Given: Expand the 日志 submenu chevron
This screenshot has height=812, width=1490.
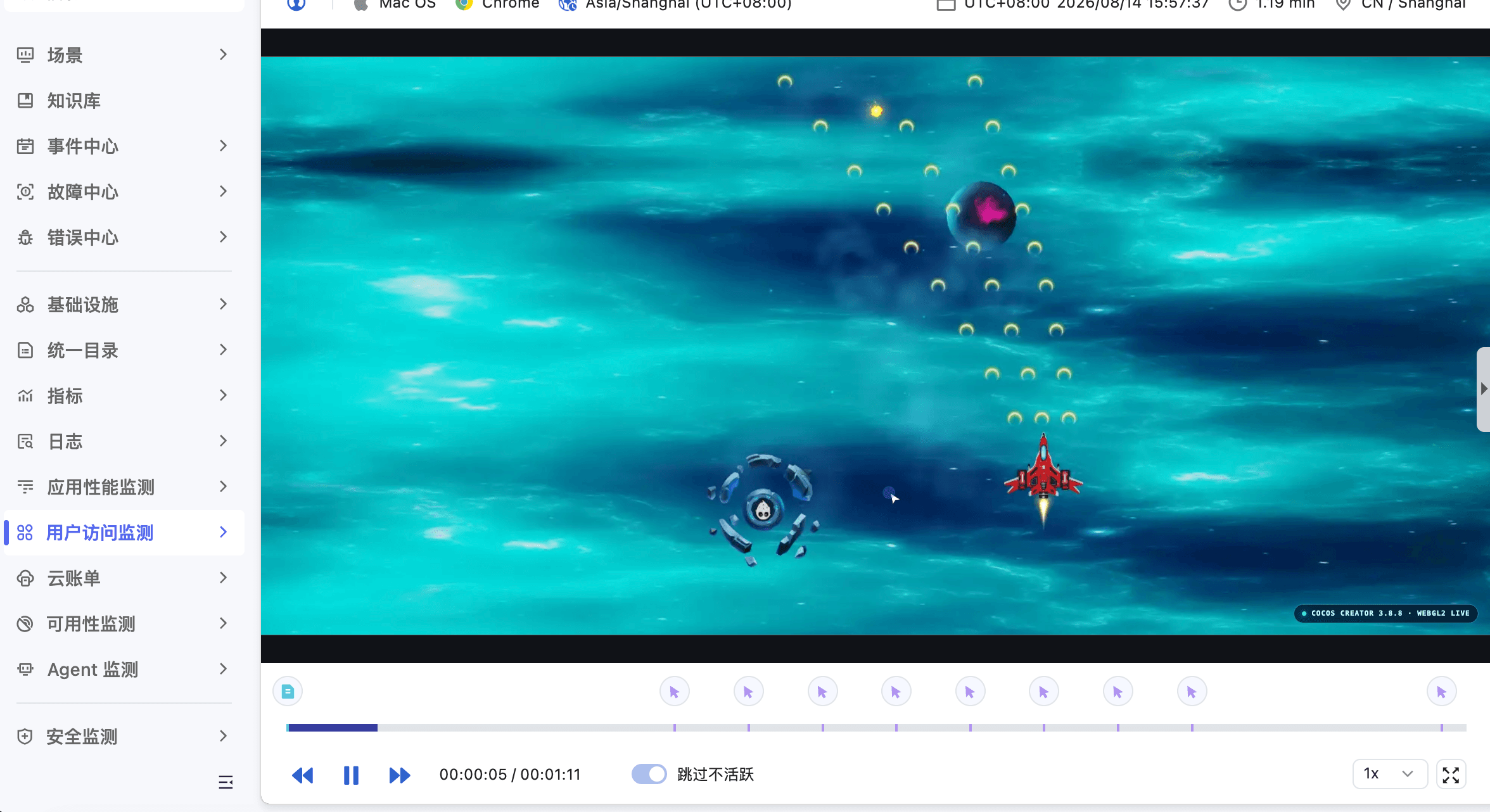Looking at the screenshot, I should click(x=223, y=441).
